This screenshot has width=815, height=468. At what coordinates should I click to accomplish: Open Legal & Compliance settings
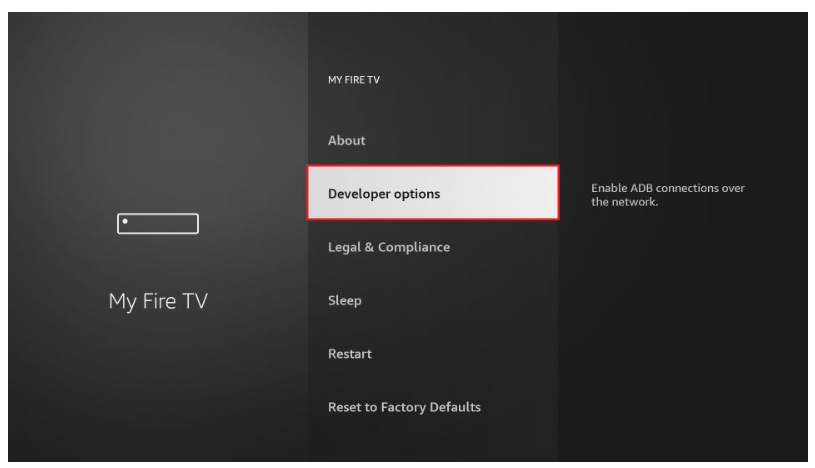point(389,248)
